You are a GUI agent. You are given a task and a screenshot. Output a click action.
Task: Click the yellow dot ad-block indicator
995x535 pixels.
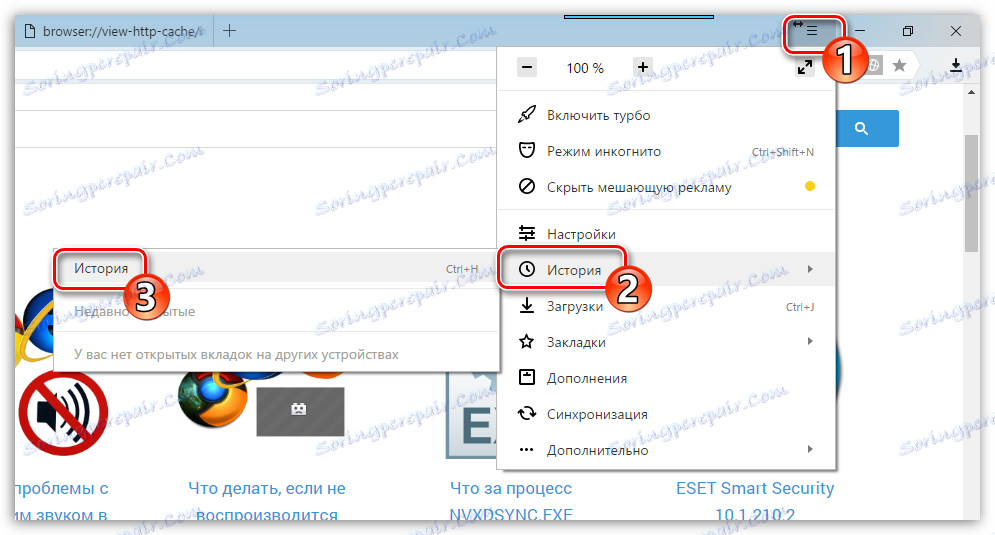point(810,187)
